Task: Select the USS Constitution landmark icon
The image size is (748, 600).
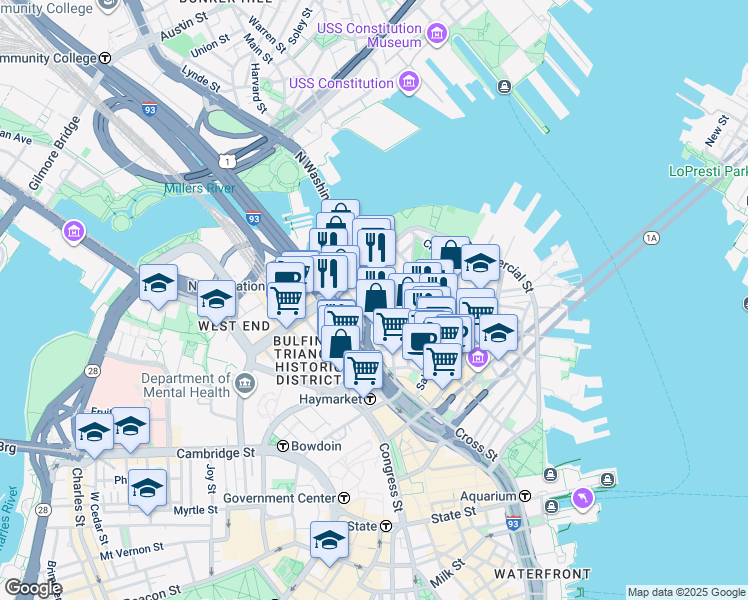Action: [408, 82]
